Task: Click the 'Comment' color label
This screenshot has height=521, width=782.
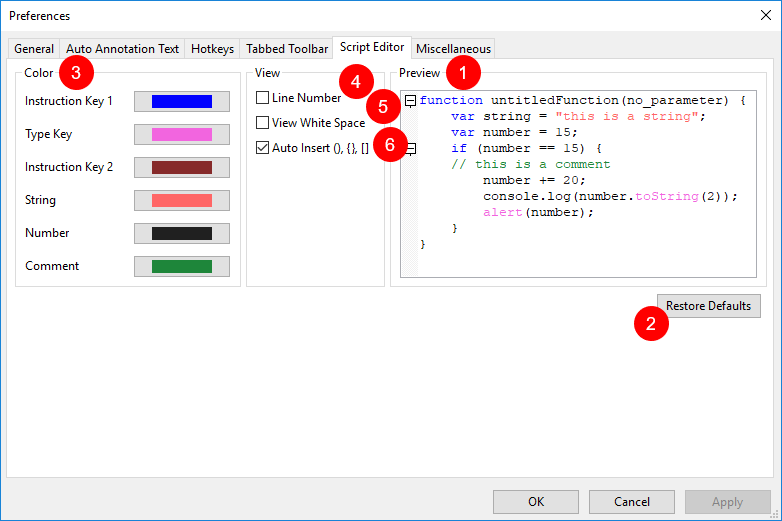Action: [52, 266]
